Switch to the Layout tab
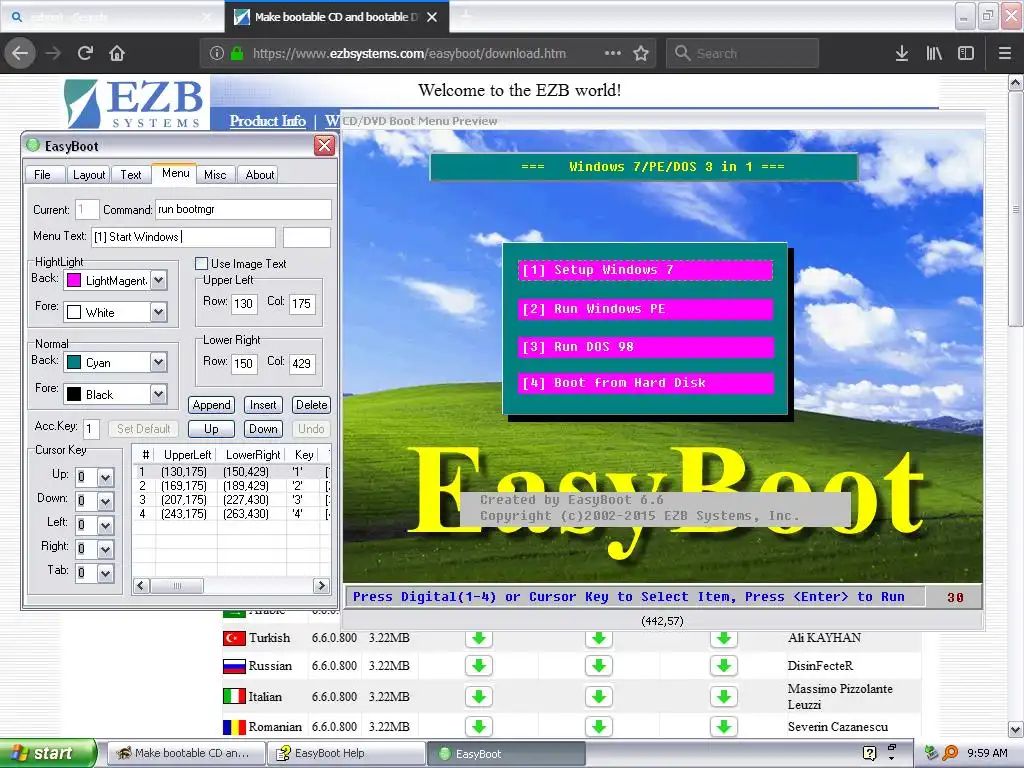 pyautogui.click(x=89, y=174)
